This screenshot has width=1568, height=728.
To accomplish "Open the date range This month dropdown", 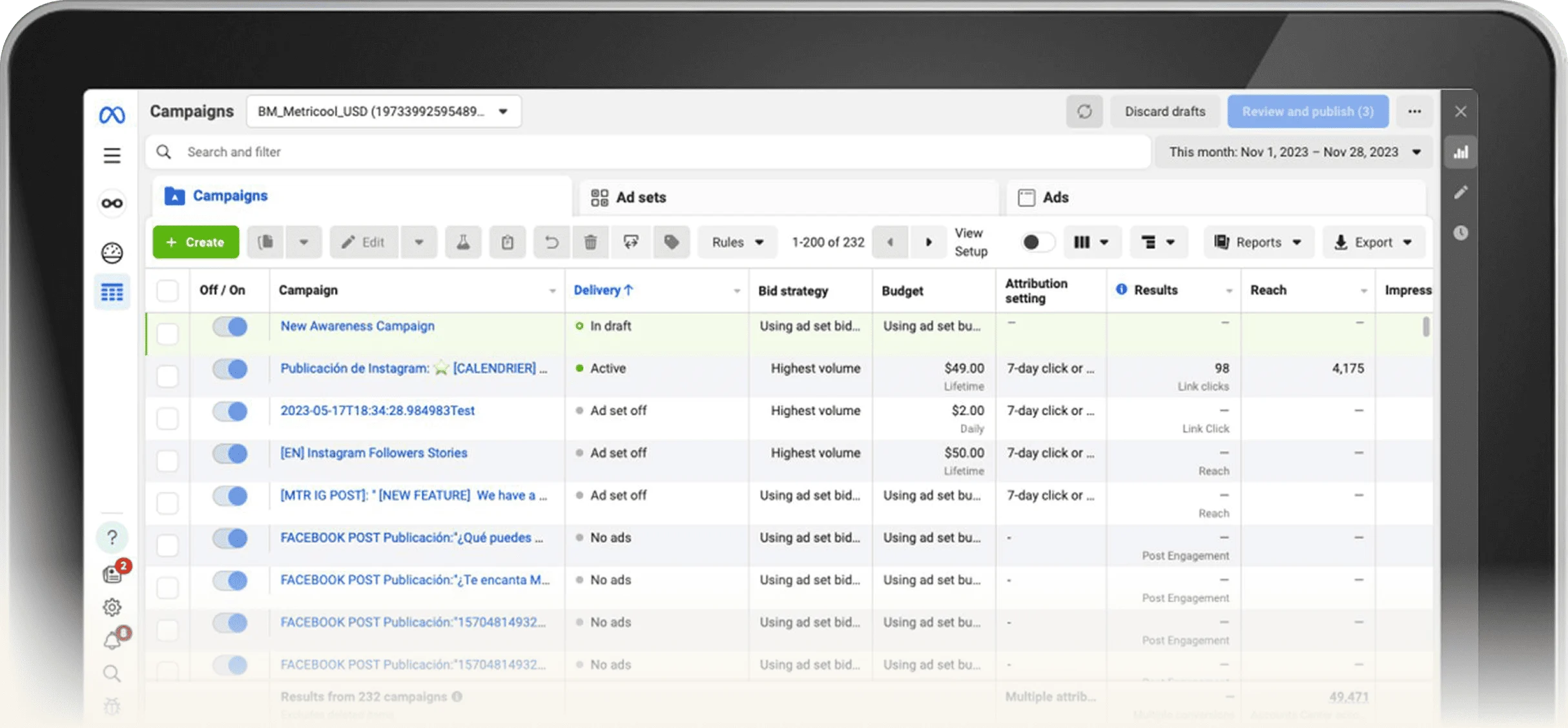I will point(1294,152).
